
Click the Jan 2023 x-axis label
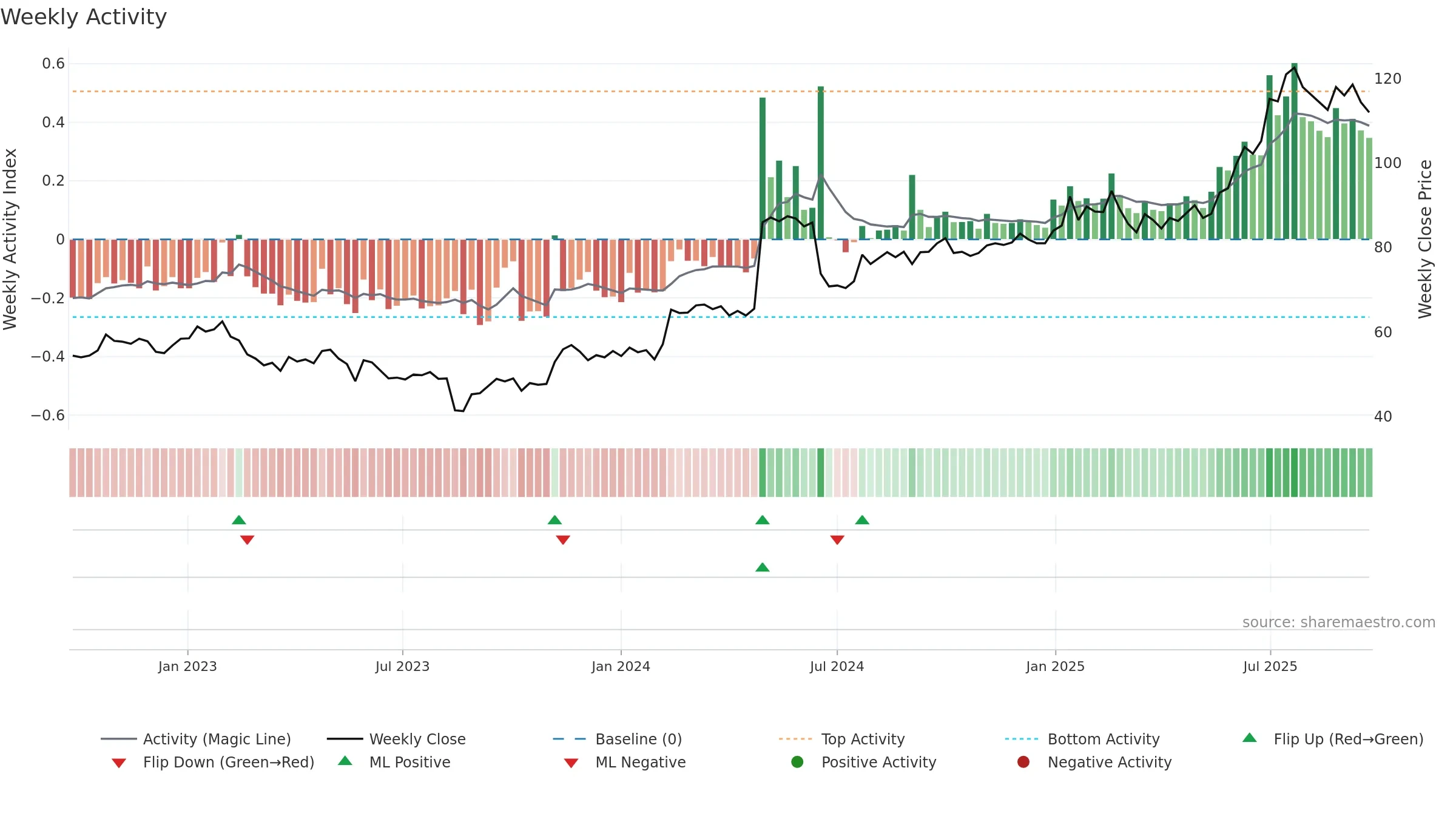[x=187, y=666]
